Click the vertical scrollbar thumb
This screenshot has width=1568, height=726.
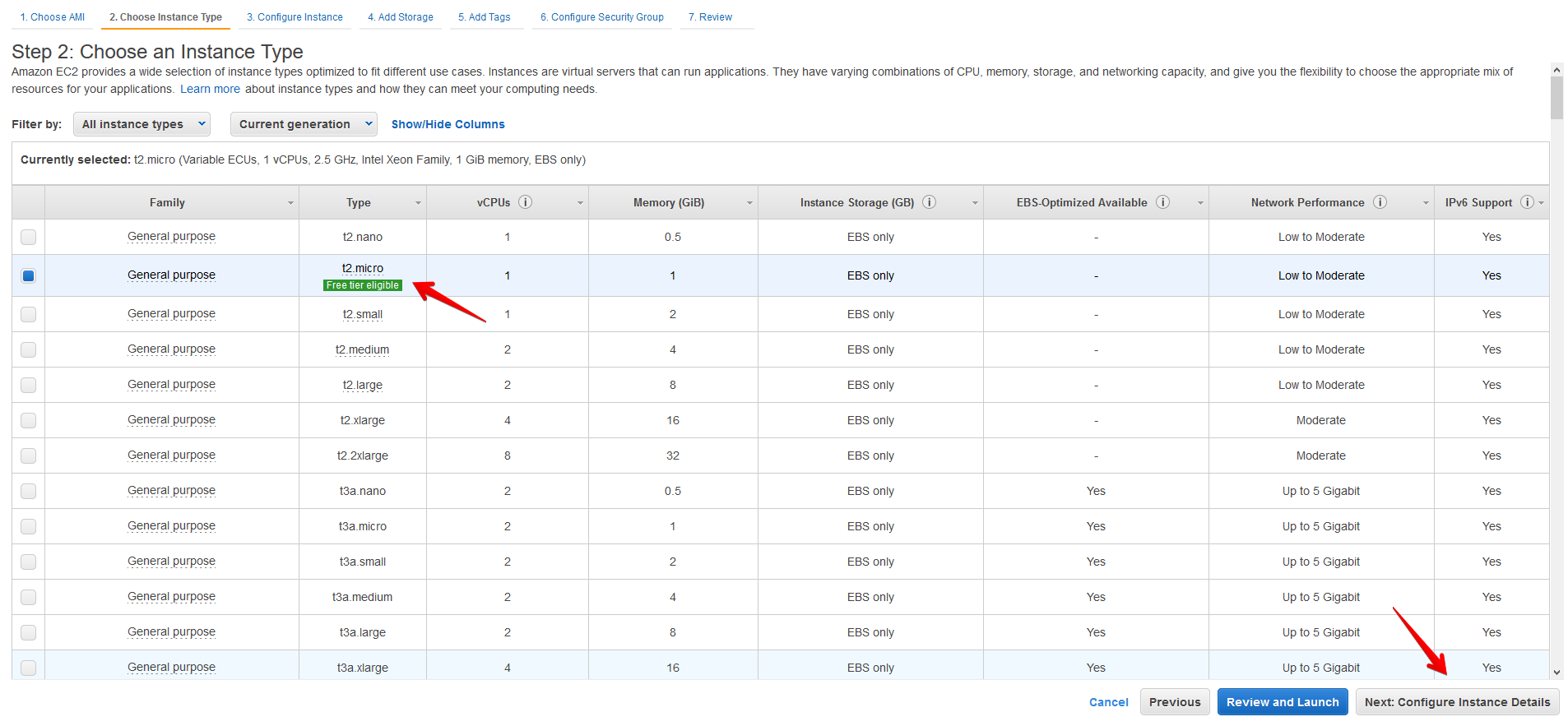pos(1556,98)
